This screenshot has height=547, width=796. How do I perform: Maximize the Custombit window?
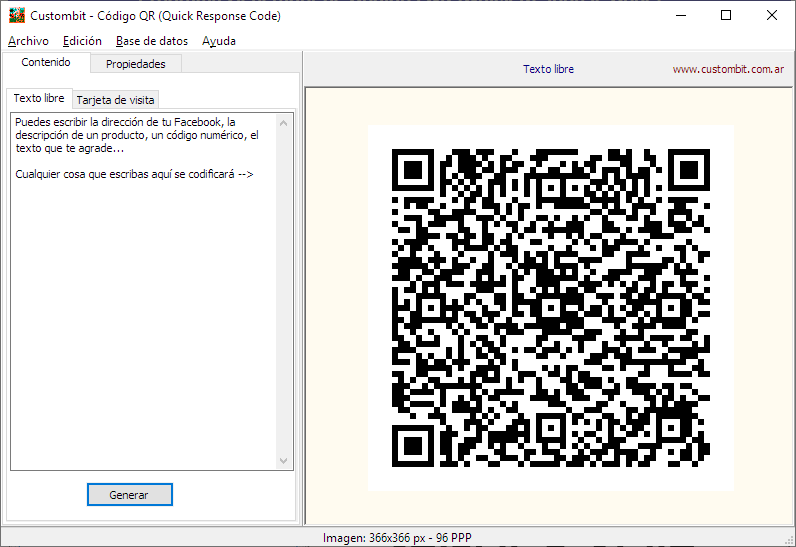(x=726, y=16)
